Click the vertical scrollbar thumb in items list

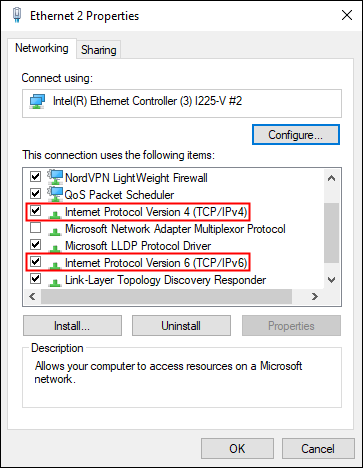[331, 233]
